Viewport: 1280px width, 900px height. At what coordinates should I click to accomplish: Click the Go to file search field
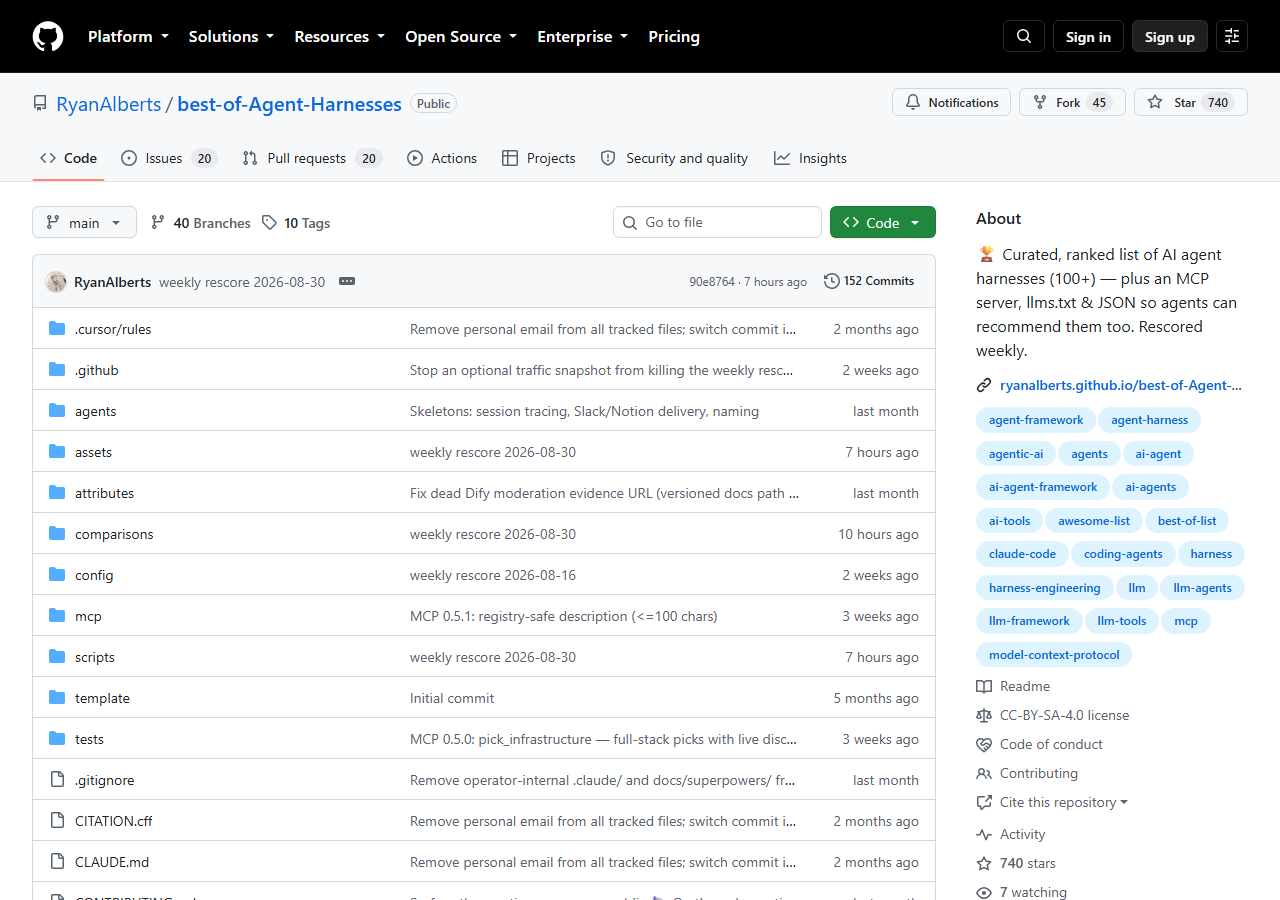tap(717, 222)
